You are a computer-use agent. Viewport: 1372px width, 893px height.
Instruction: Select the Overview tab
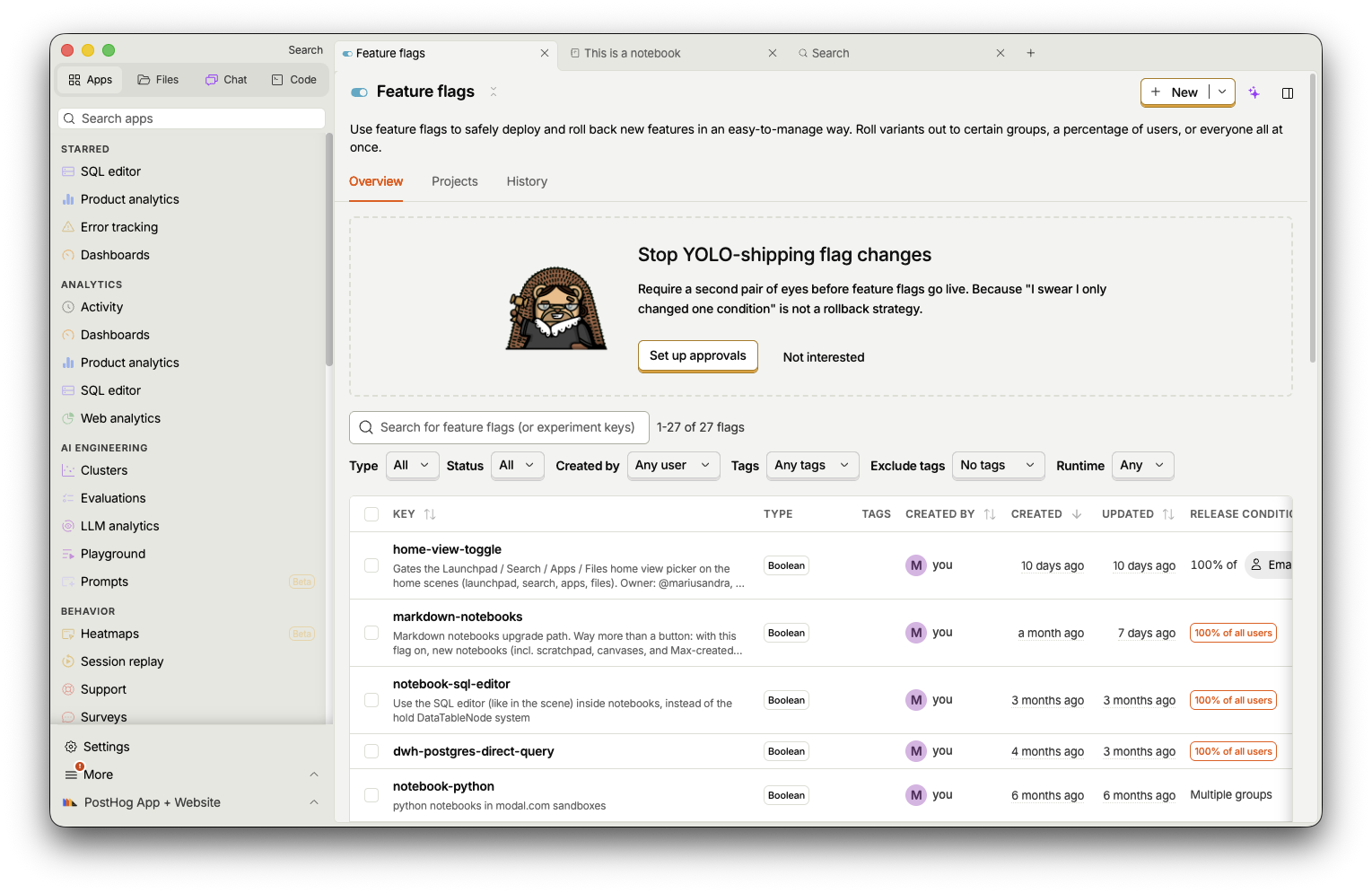point(376,181)
